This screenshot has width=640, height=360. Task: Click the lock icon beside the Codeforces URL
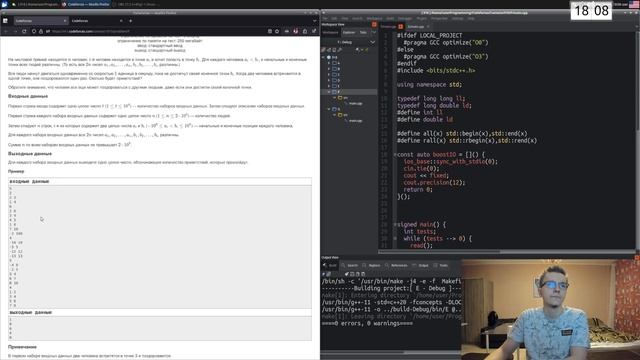coord(41,31)
